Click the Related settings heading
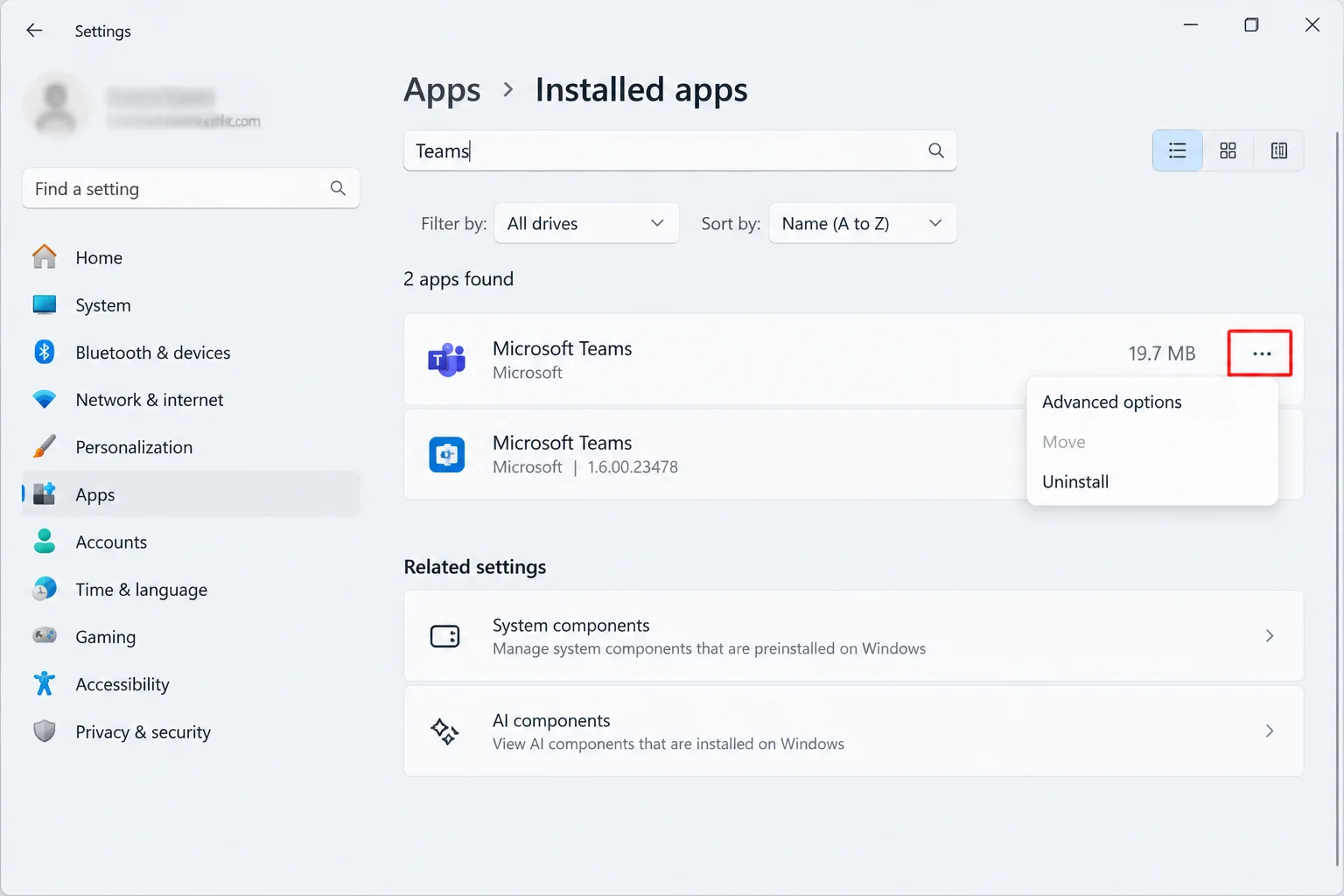The image size is (1344, 896). coord(475,567)
